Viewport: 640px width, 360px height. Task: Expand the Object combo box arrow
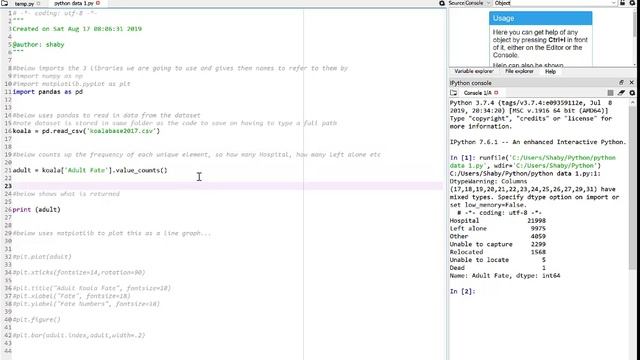tap(613, 3)
